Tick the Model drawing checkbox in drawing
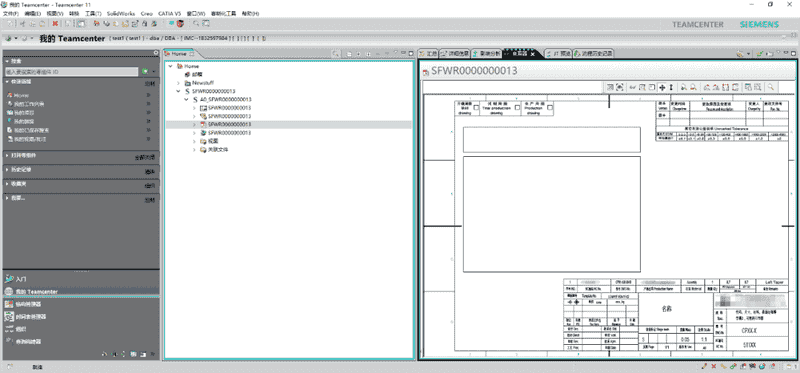 point(476,108)
